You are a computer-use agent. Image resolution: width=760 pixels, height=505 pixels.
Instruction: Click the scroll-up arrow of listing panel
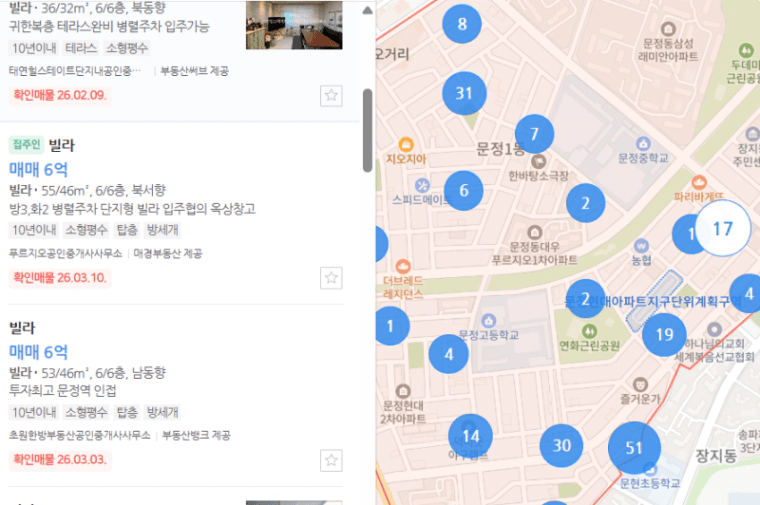coord(367,10)
